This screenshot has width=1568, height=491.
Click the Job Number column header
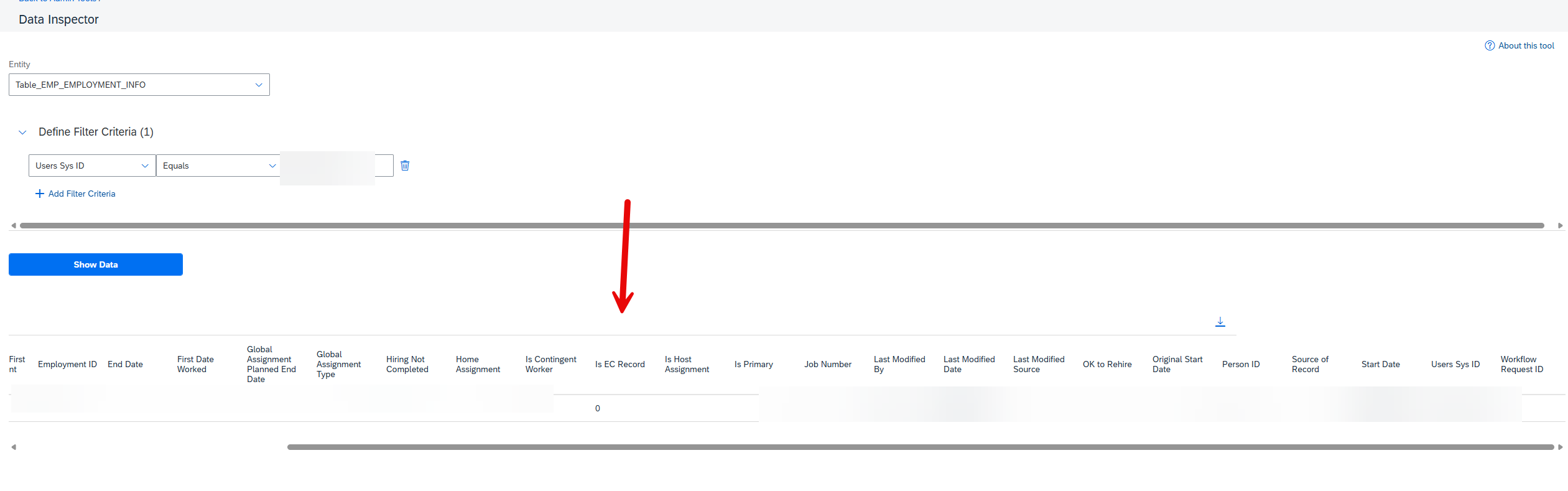827,364
